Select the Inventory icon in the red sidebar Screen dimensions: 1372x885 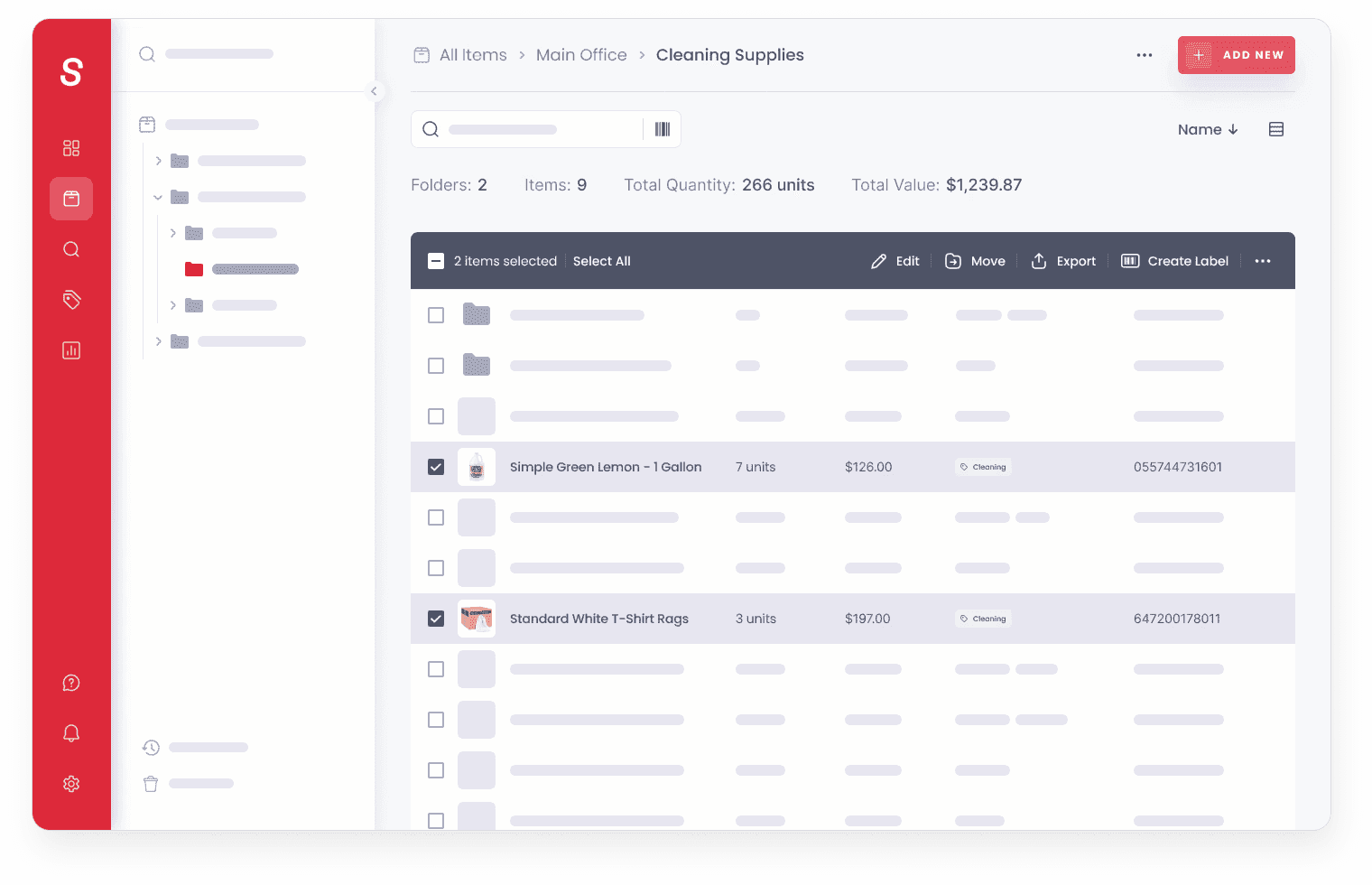click(x=71, y=199)
